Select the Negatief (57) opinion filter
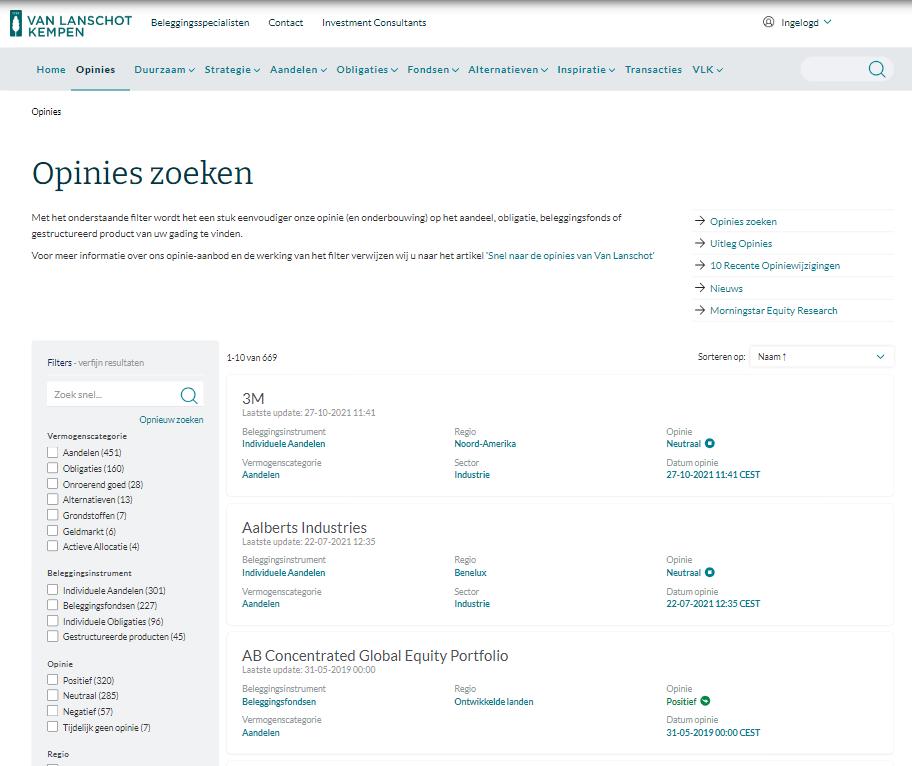Image resolution: width=912 pixels, height=766 pixels. click(52, 711)
